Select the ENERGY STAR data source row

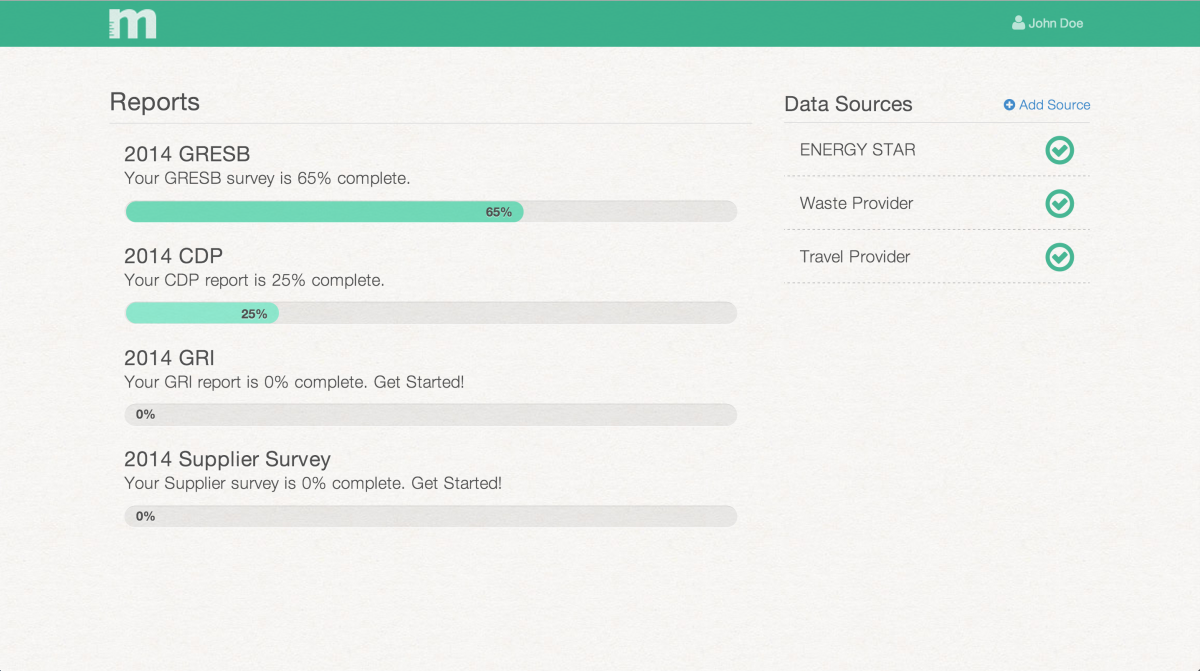937,150
